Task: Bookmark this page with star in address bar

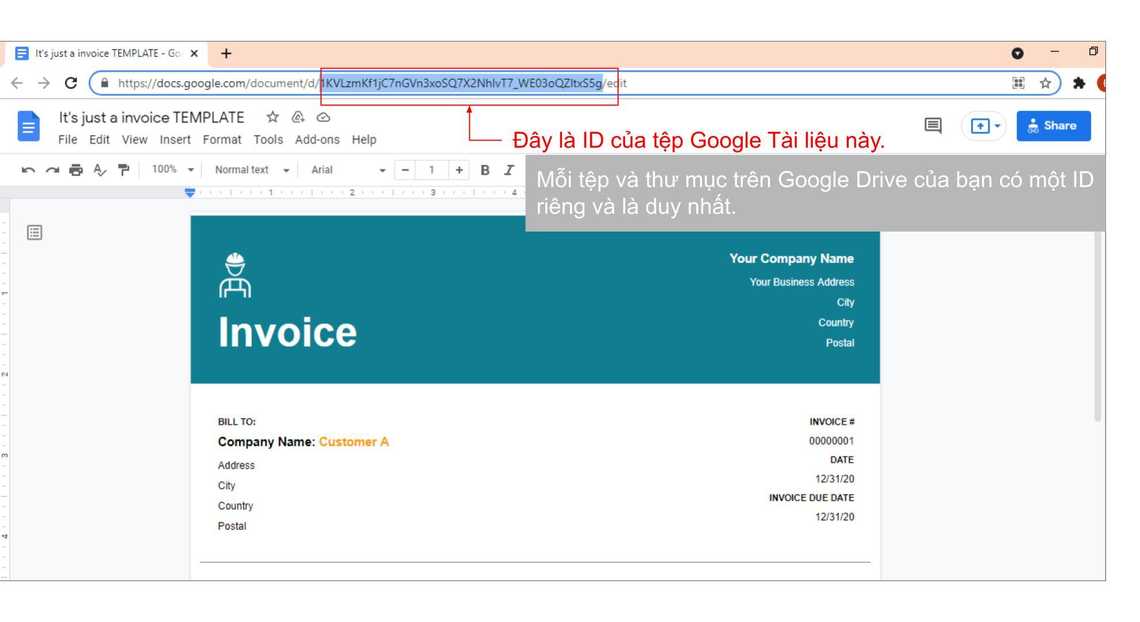Action: [1045, 83]
